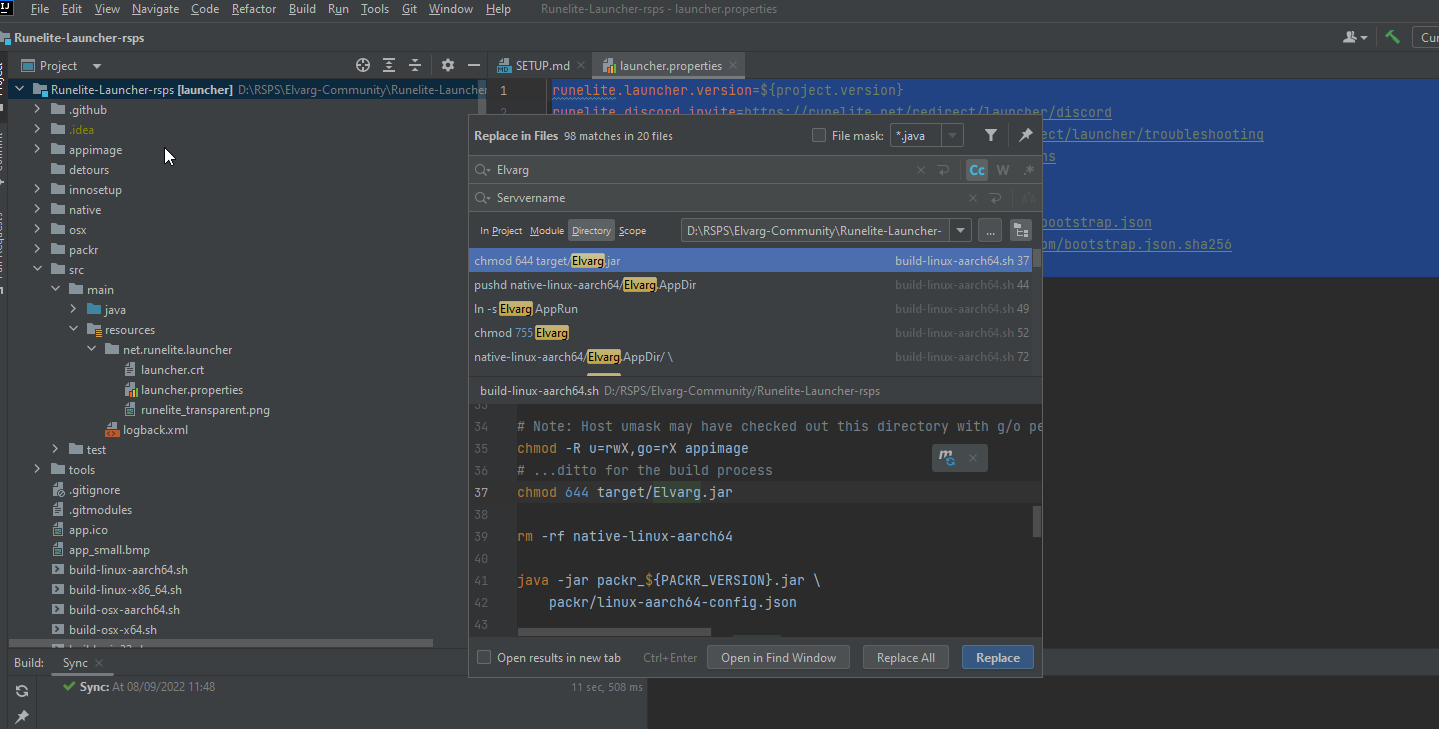Collapse the net.runelite.launcher package
This screenshot has height=729, width=1439.
[91, 349]
